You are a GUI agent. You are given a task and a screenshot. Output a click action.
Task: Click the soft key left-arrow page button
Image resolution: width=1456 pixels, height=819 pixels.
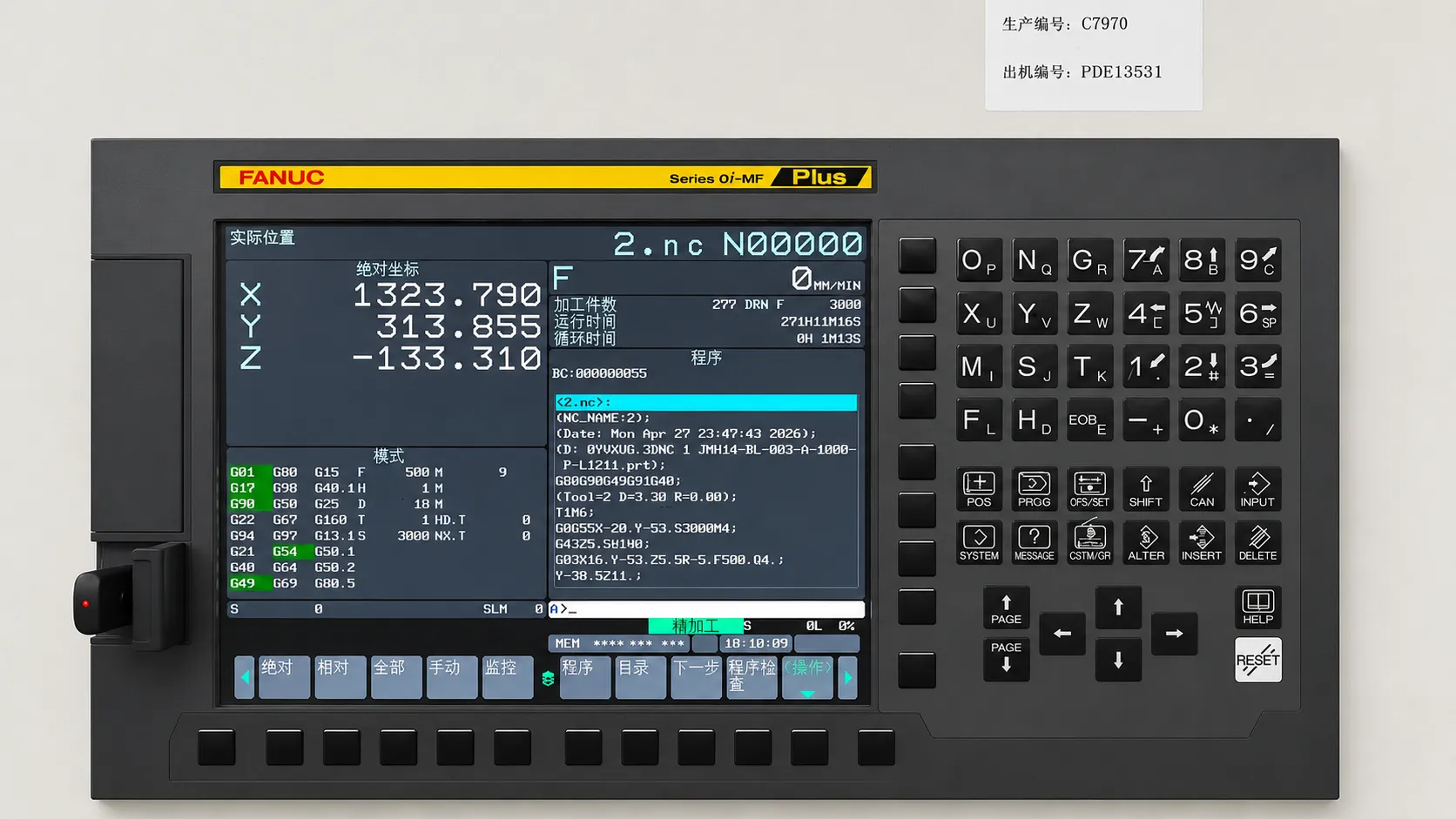click(x=245, y=676)
